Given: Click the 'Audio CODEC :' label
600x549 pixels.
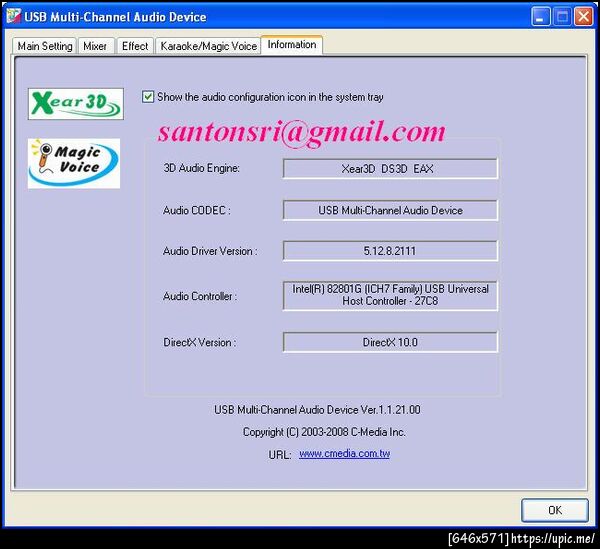Looking at the screenshot, I should (197, 210).
